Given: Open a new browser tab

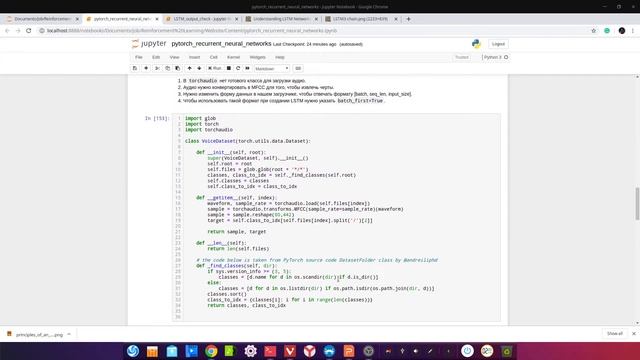Looking at the screenshot, I should [x=409, y=19].
